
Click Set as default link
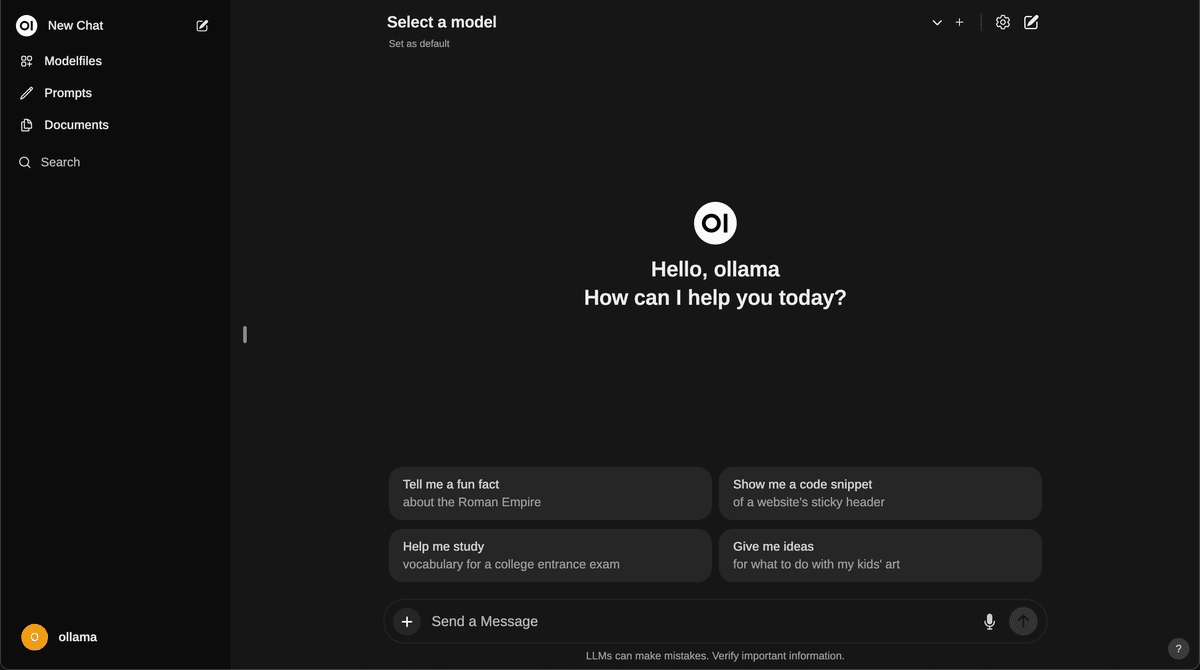[419, 44]
